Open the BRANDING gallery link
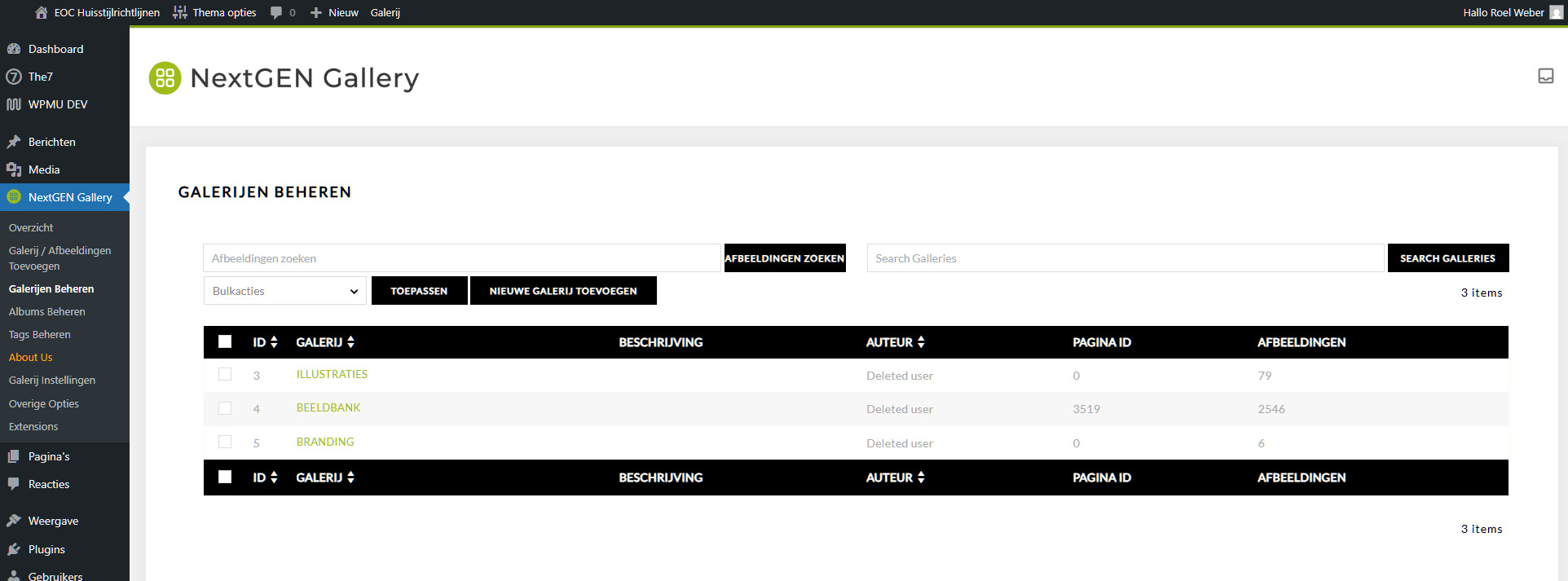This screenshot has width=1568, height=581. click(x=325, y=442)
